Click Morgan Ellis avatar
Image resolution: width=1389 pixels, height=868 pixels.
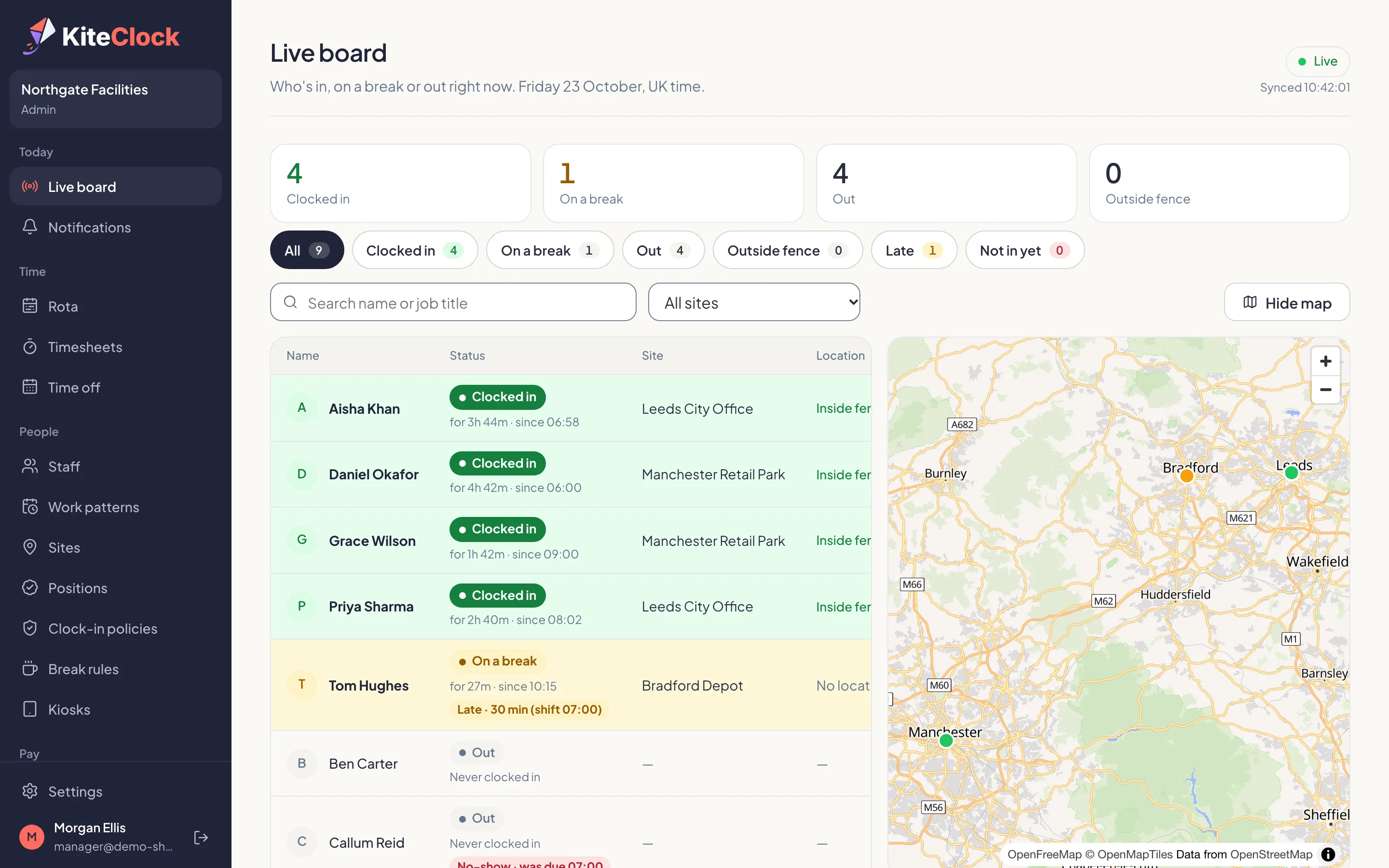tap(31, 837)
